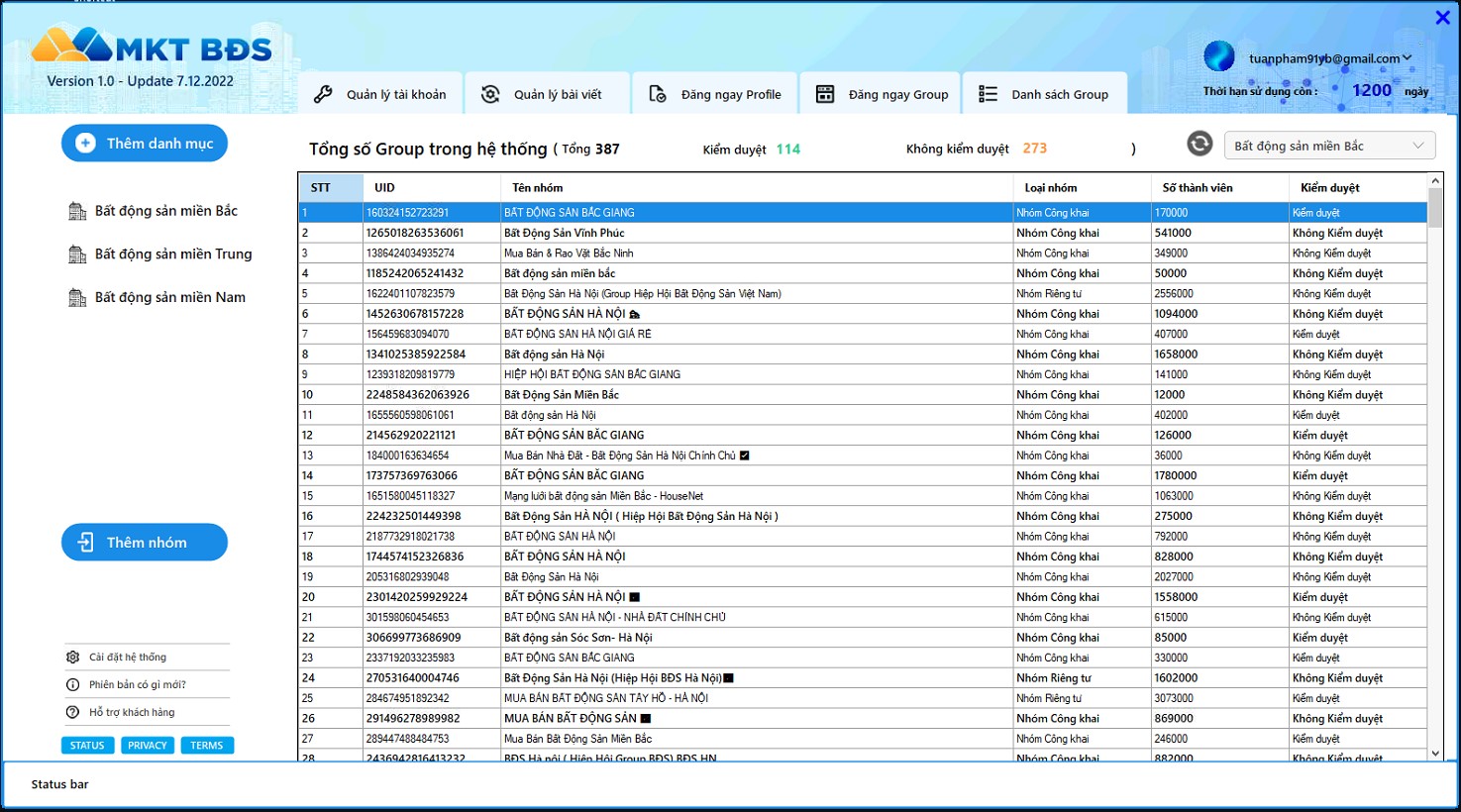Select the Bất Động Sản Vĩnh Phúc row
The image size is (1461, 812).
coord(863,233)
